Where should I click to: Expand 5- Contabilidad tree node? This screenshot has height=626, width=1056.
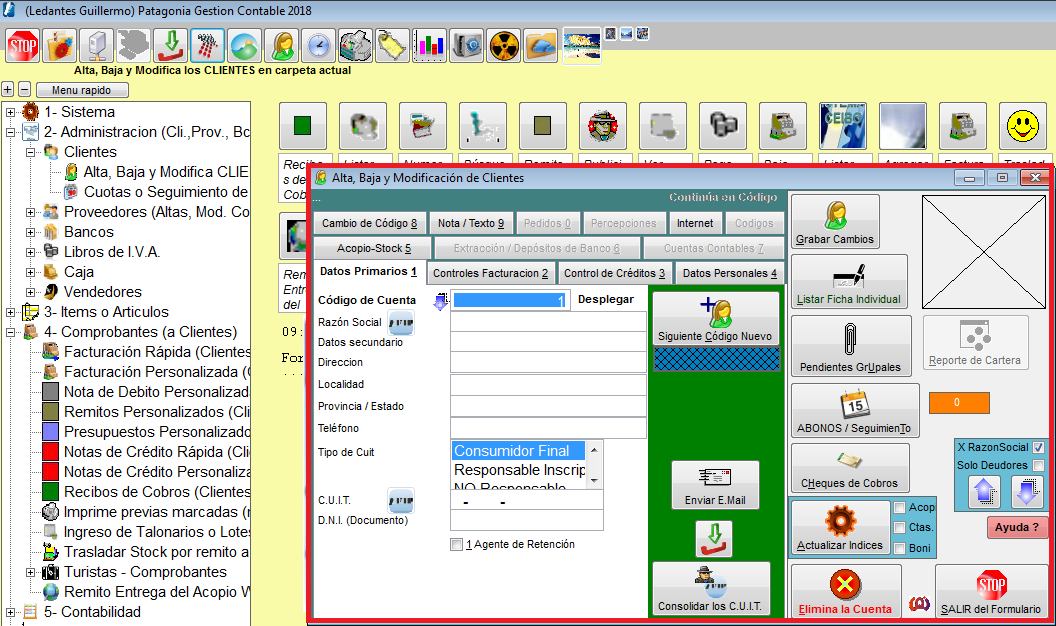click(11, 613)
